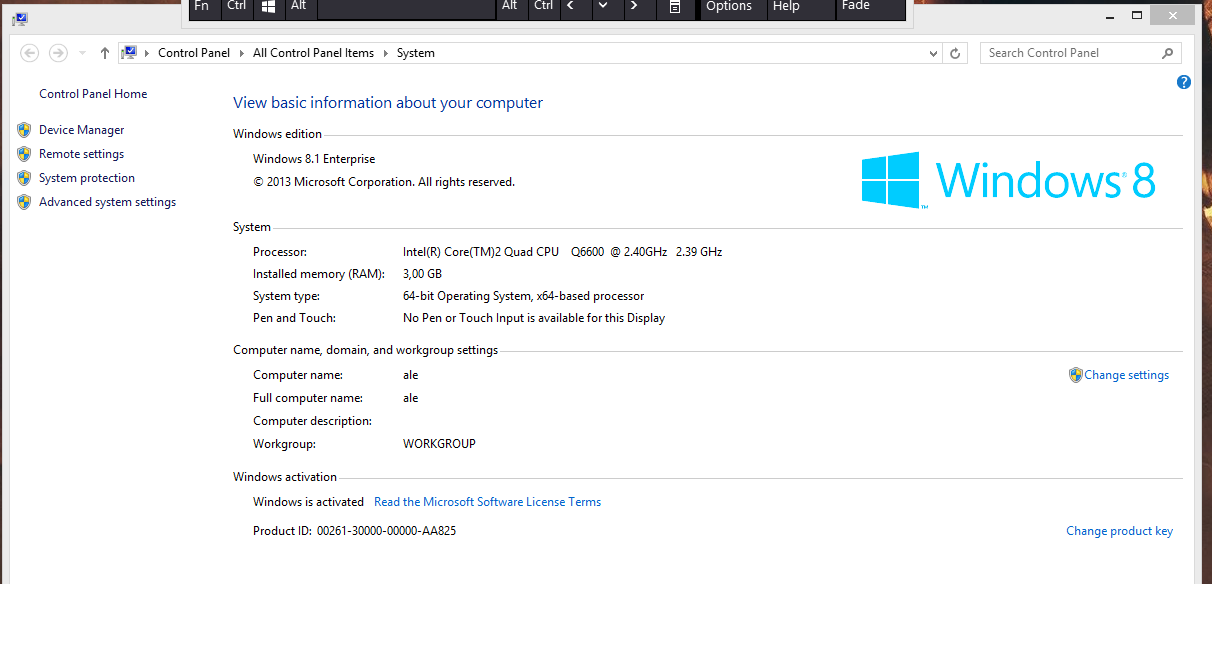This screenshot has height=648, width=1212.
Task: Expand chevron after All Control Panel Items
Action: [x=386, y=53]
